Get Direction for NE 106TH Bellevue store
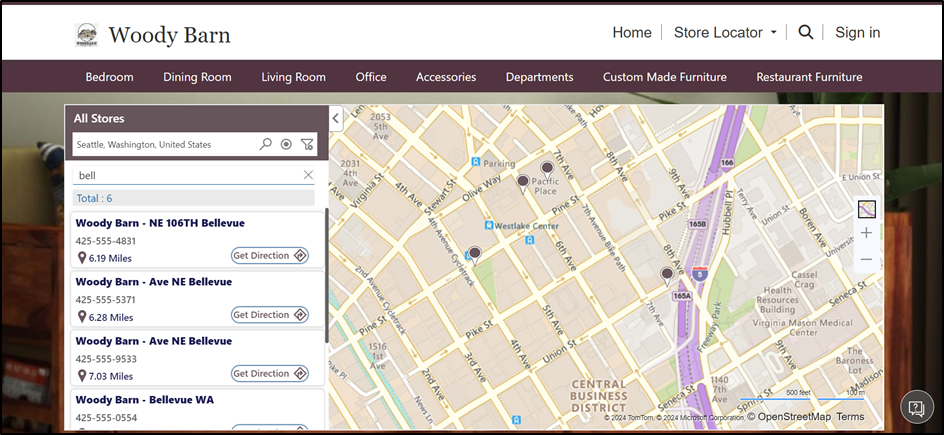Image resolution: width=944 pixels, height=435 pixels. tap(270, 256)
